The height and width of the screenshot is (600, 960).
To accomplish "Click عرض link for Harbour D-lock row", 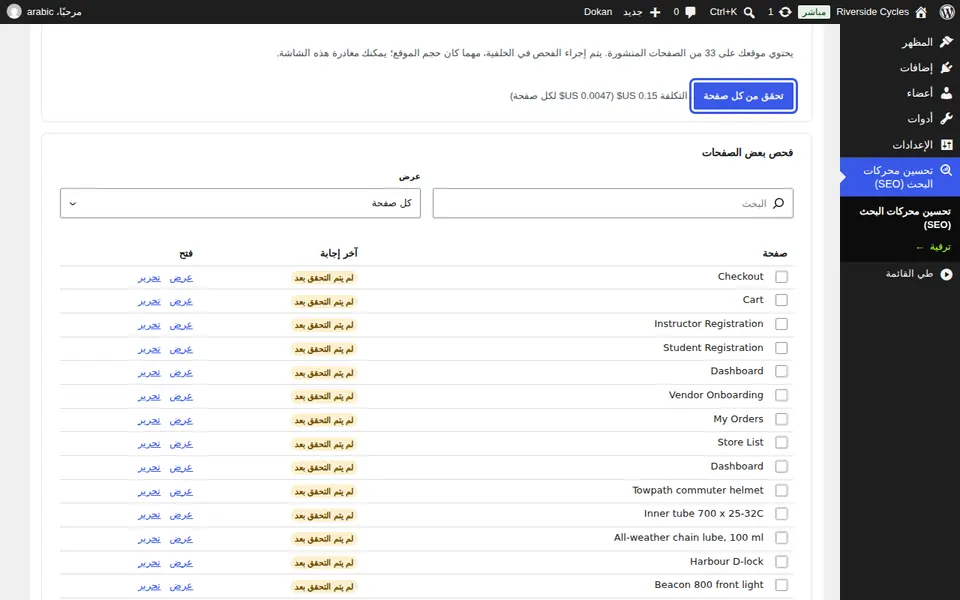I will click(181, 563).
